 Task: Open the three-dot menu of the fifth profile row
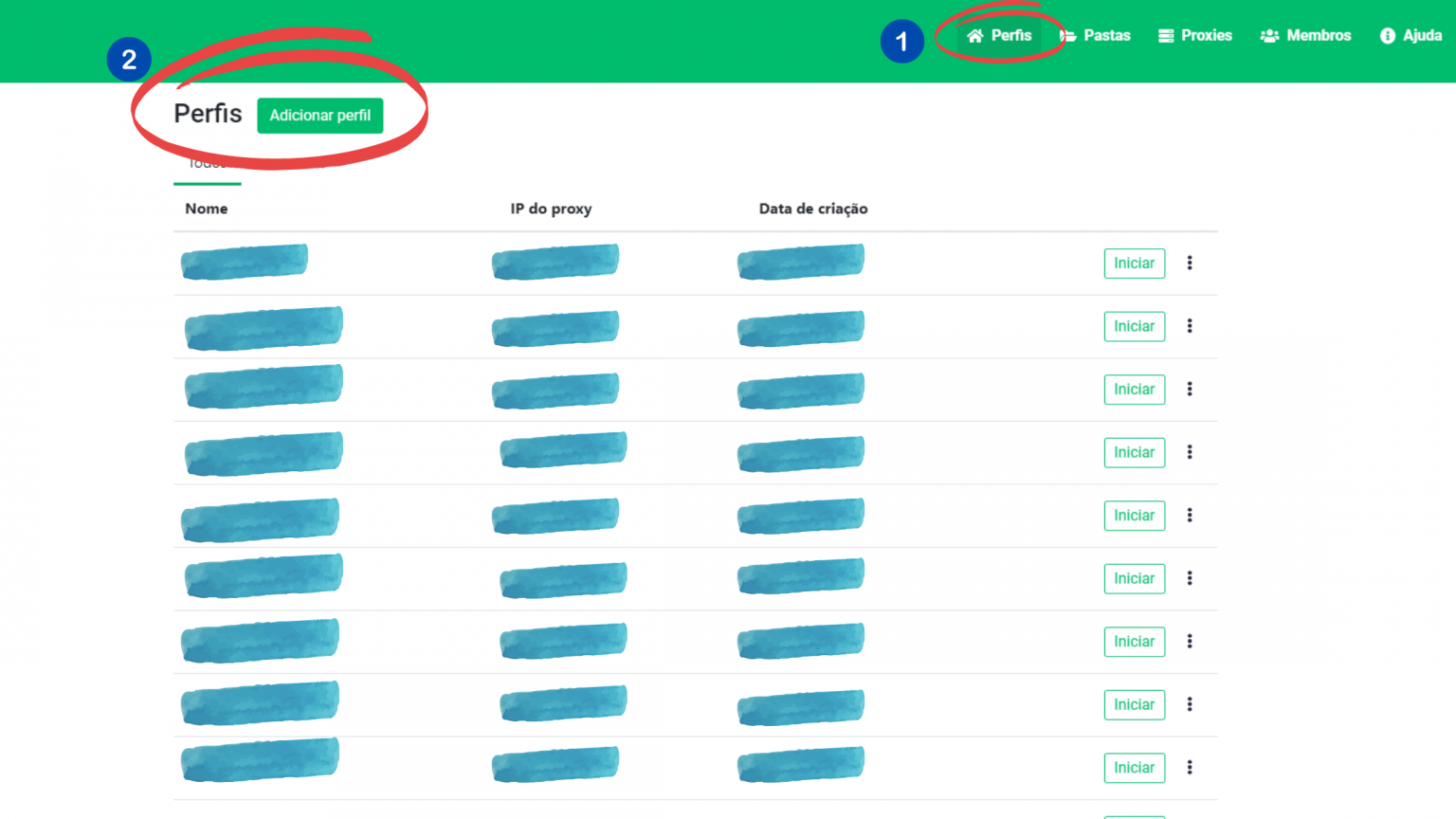tap(1190, 515)
